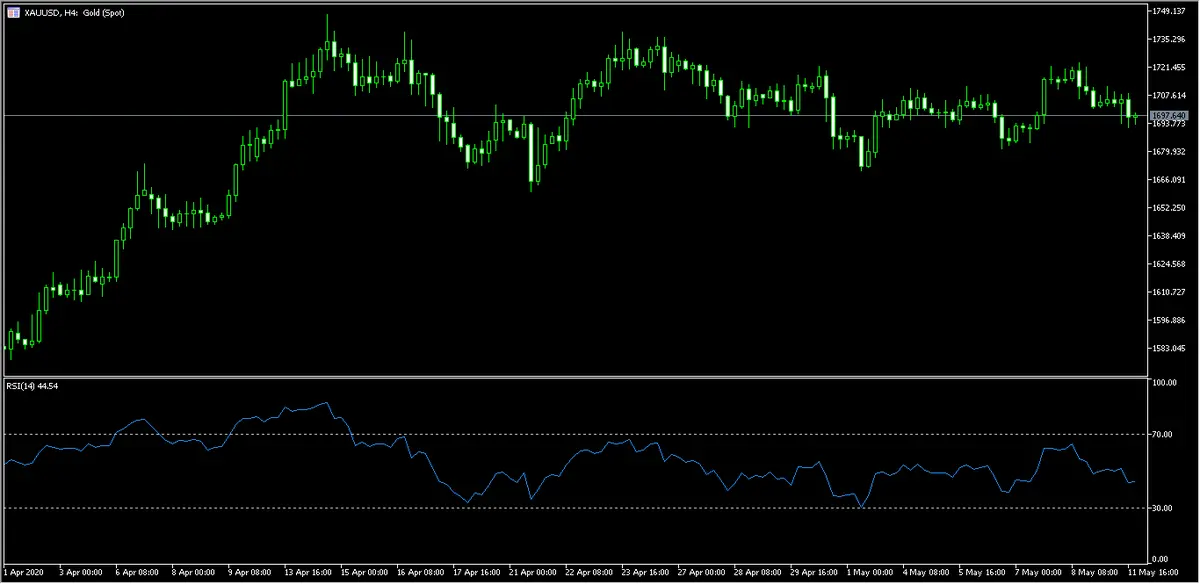Image resolution: width=1200 pixels, height=584 pixels.
Task: Click the 1583.045 price scale label
Action: (x=1167, y=348)
